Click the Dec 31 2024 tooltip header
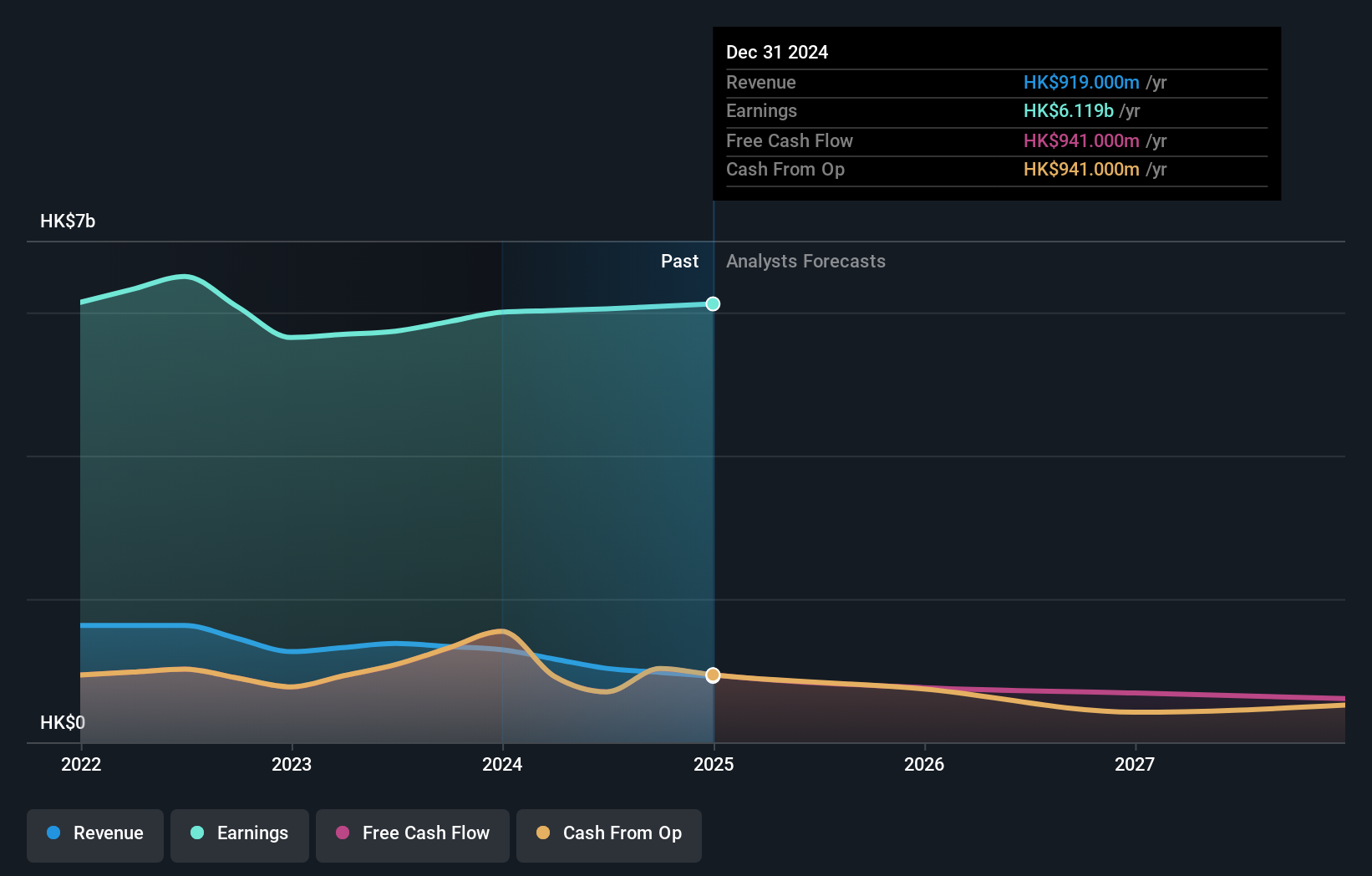 (x=777, y=52)
